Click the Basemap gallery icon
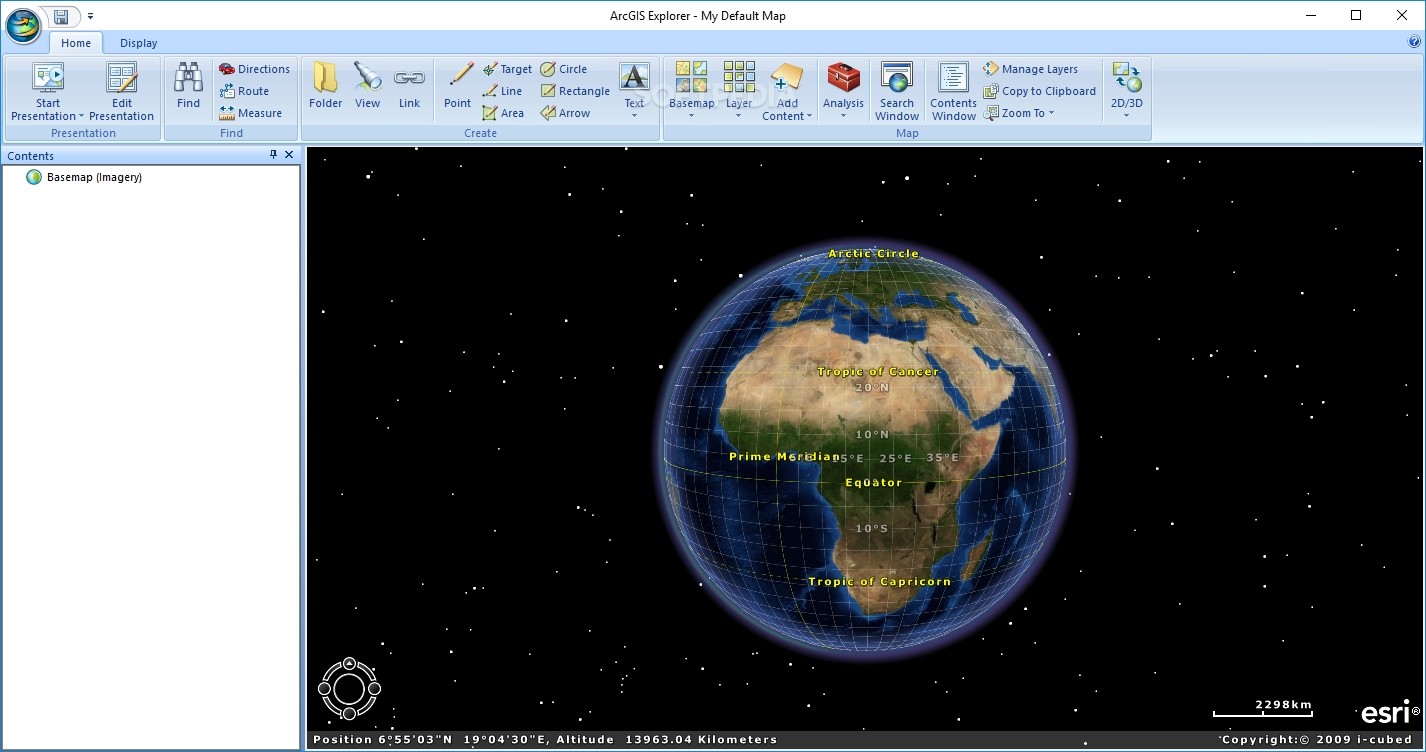 click(691, 78)
